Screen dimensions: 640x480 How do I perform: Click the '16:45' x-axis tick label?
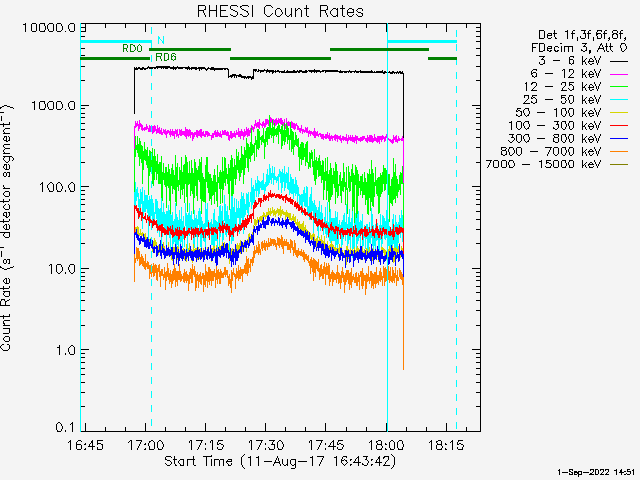click(x=85, y=445)
